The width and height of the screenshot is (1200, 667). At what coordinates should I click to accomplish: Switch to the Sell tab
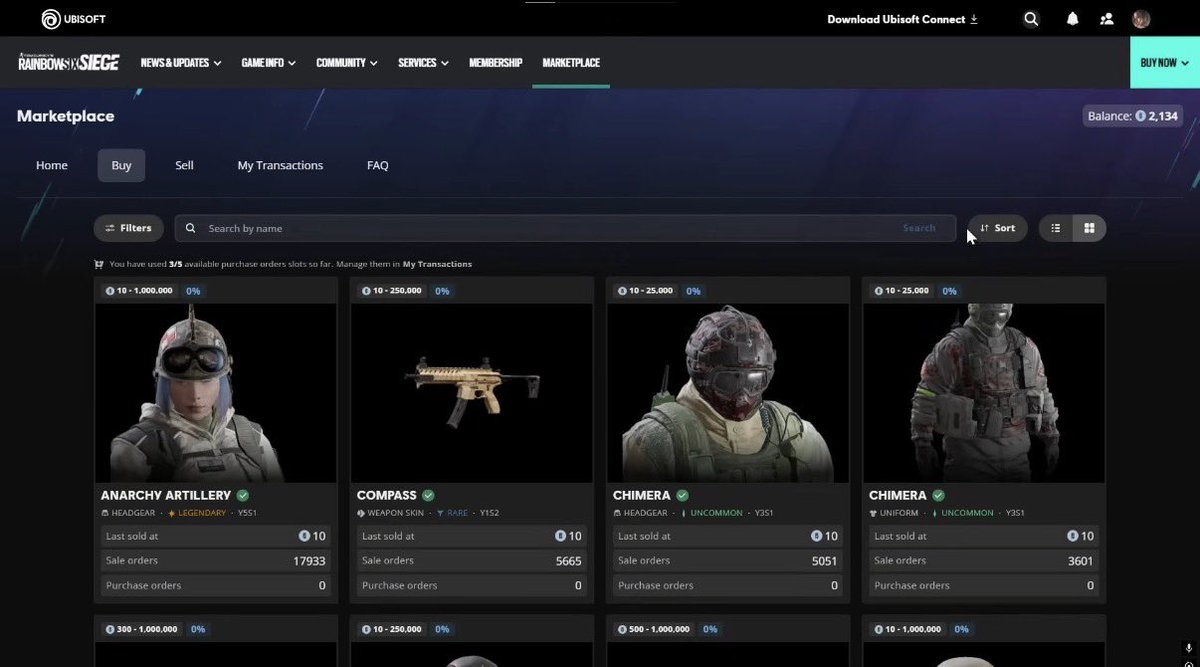click(184, 165)
